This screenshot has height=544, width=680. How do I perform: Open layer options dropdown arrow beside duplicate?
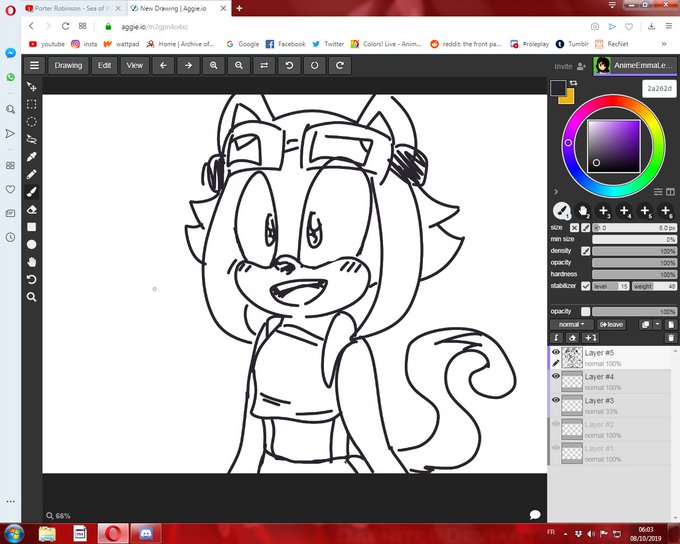coord(657,324)
